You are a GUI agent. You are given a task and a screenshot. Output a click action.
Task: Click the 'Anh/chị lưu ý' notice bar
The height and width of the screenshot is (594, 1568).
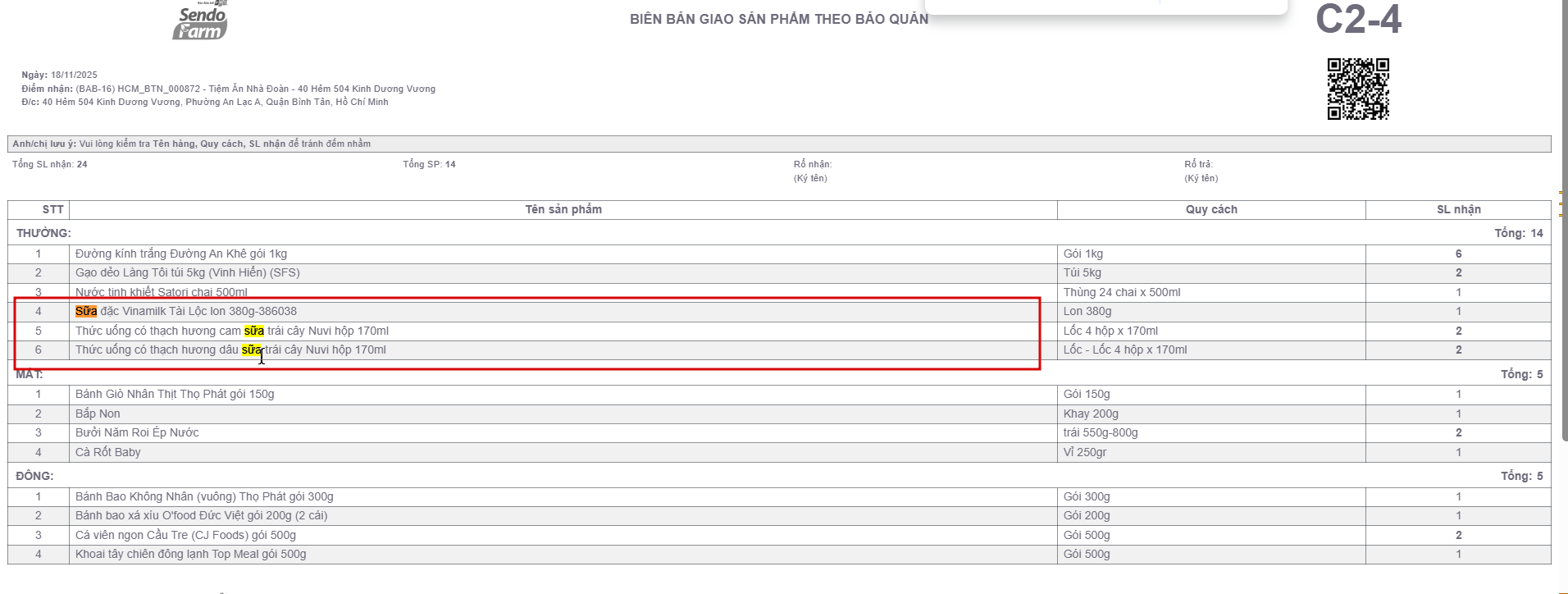(x=779, y=144)
